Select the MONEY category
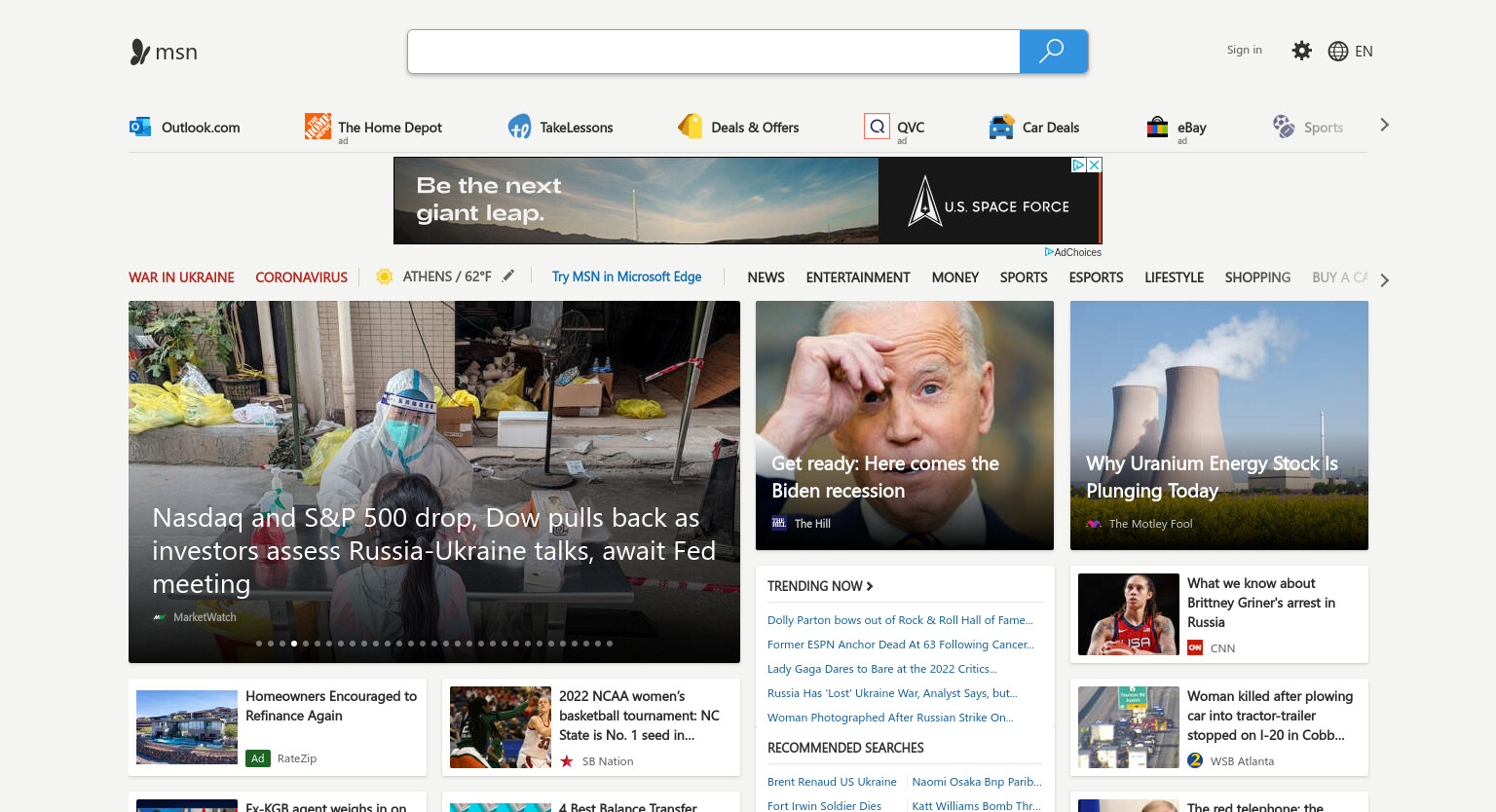Viewport: 1496px width, 812px height. click(x=954, y=277)
